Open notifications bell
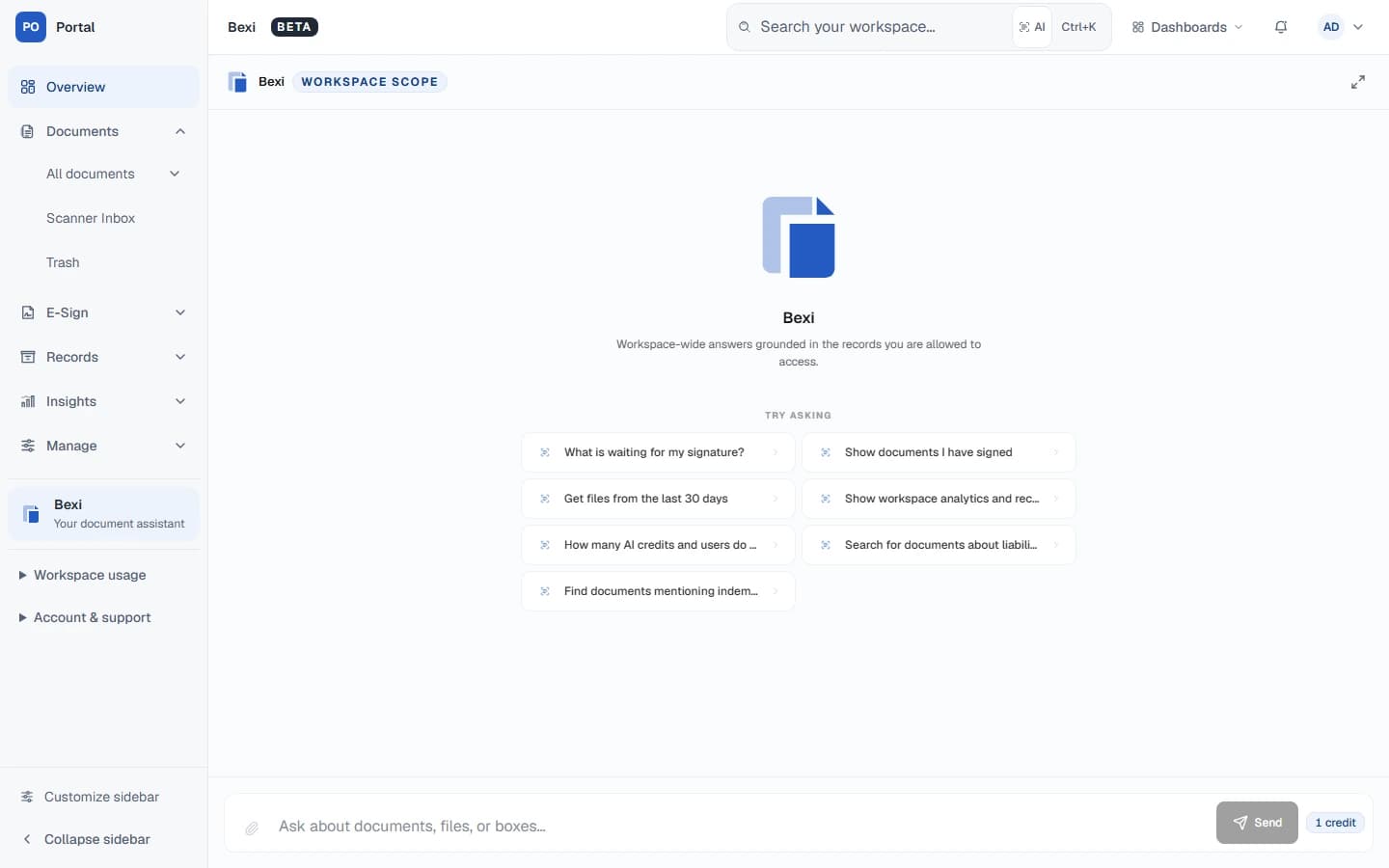The height and width of the screenshot is (868, 1389). click(1281, 27)
